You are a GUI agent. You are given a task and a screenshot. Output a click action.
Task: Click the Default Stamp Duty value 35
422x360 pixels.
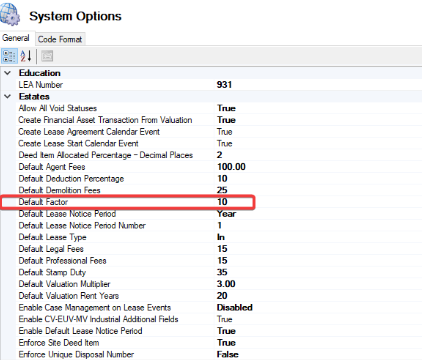pos(222,272)
